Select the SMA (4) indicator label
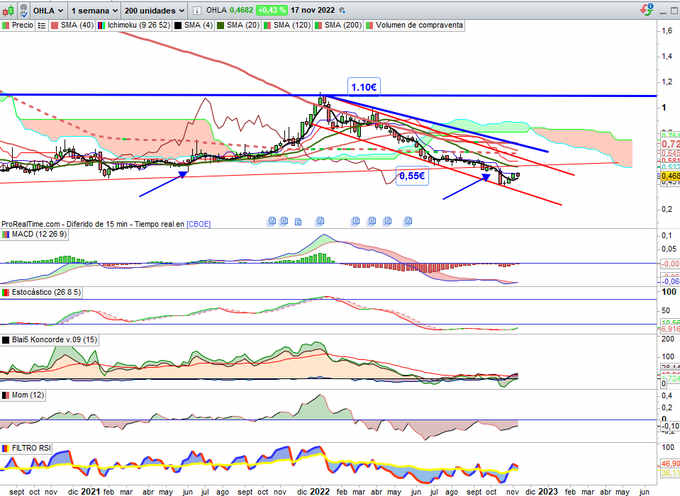The image size is (680, 496). coord(193,26)
